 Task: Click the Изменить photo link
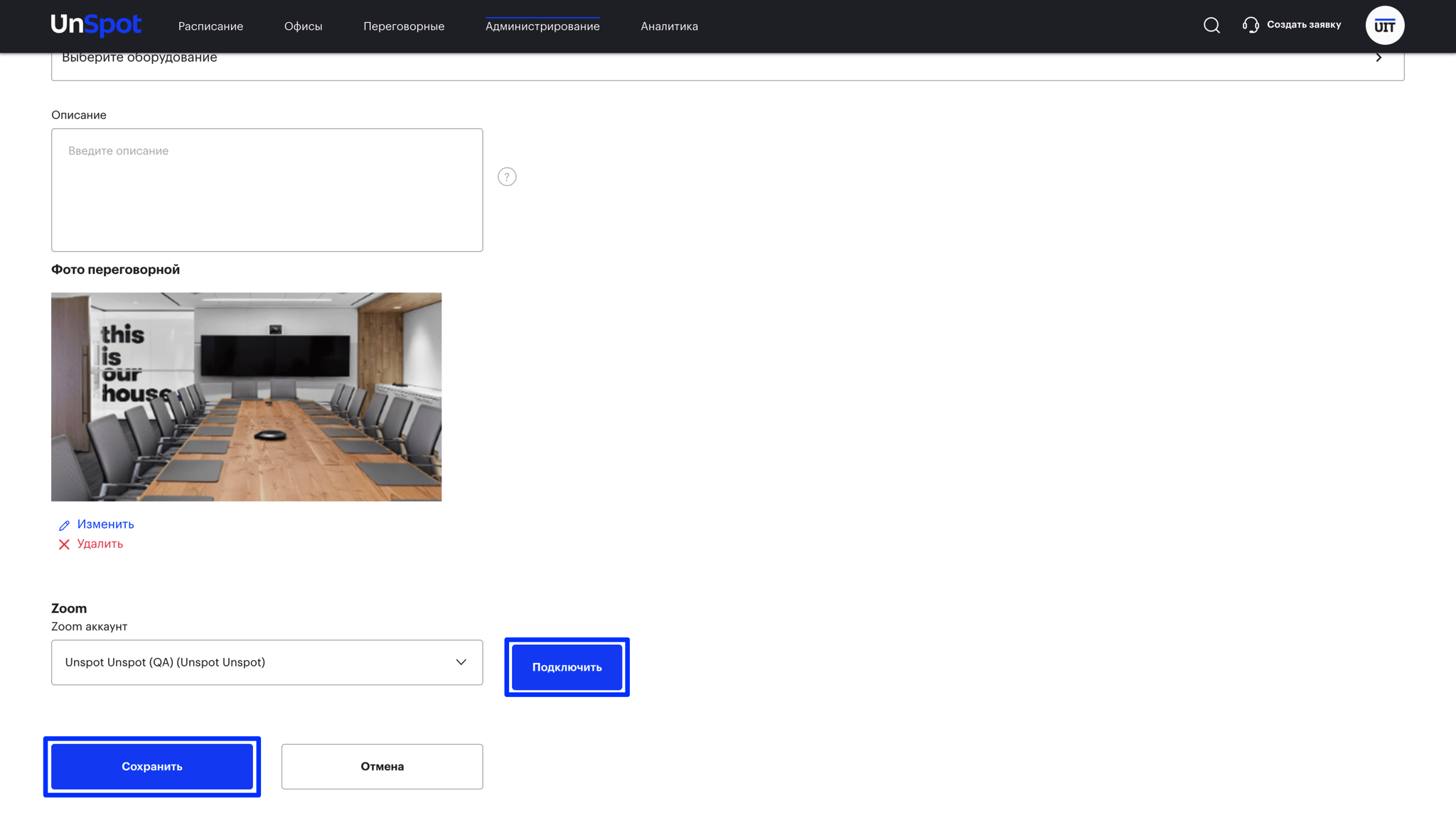105,524
